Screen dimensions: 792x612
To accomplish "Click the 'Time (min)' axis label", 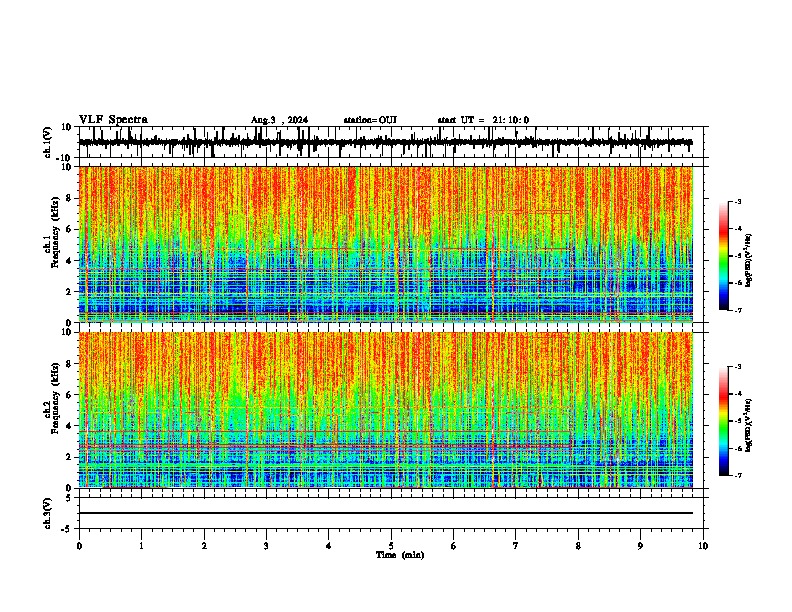I will click(x=400, y=554).
